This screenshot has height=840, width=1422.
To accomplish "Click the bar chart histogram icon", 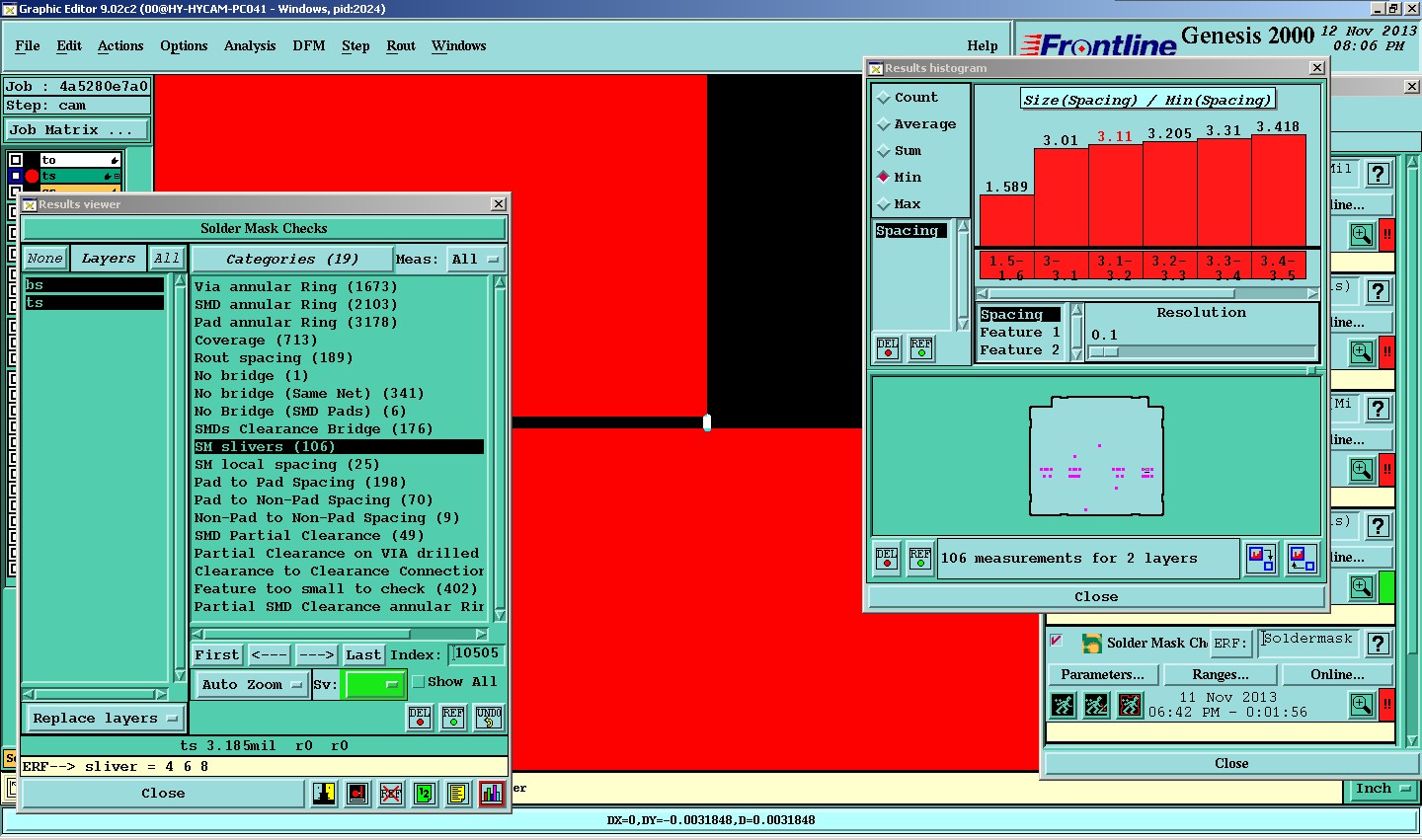I will pos(492,794).
